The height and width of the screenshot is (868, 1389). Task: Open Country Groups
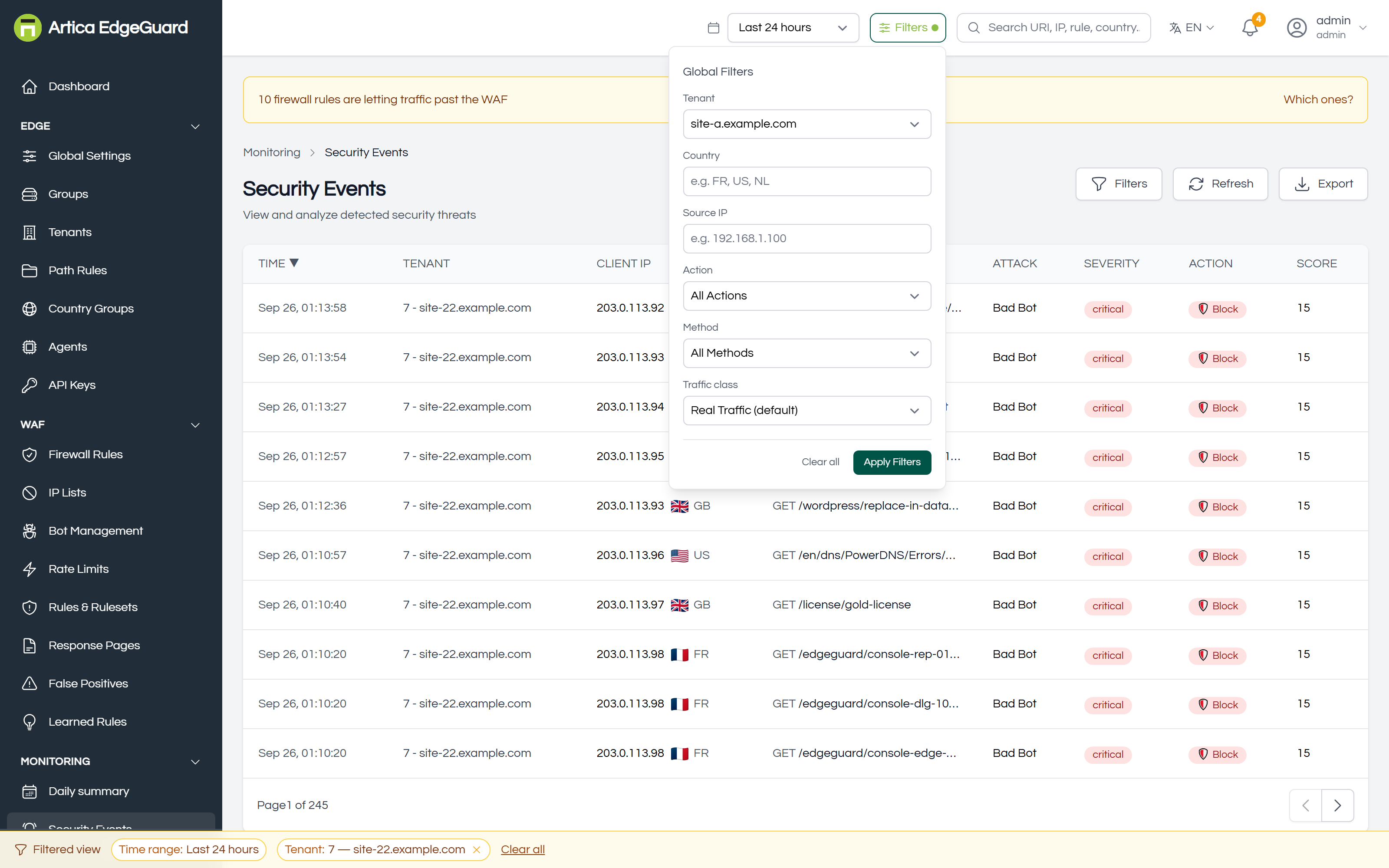[111, 308]
